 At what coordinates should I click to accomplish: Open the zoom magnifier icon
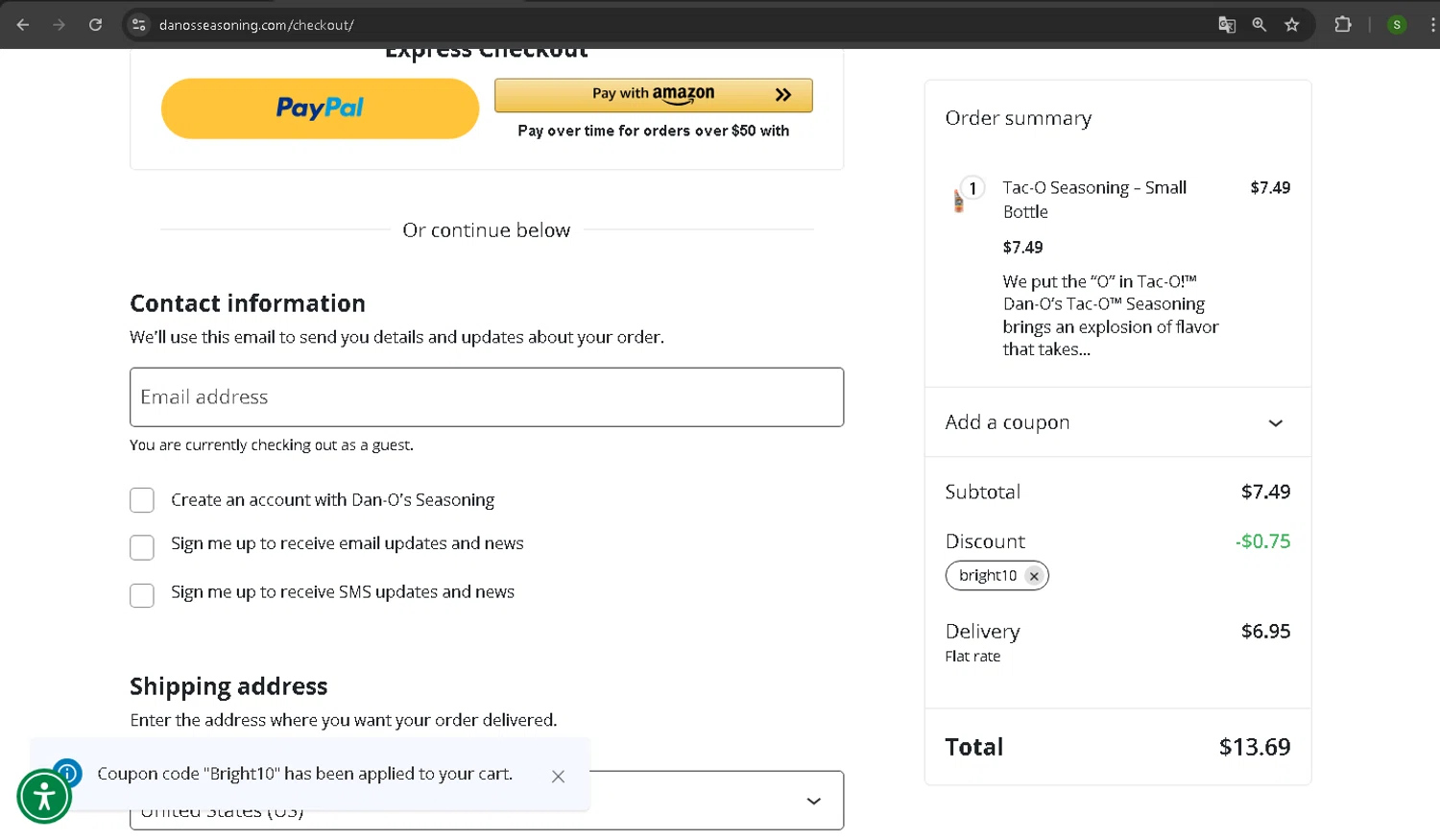click(1260, 25)
